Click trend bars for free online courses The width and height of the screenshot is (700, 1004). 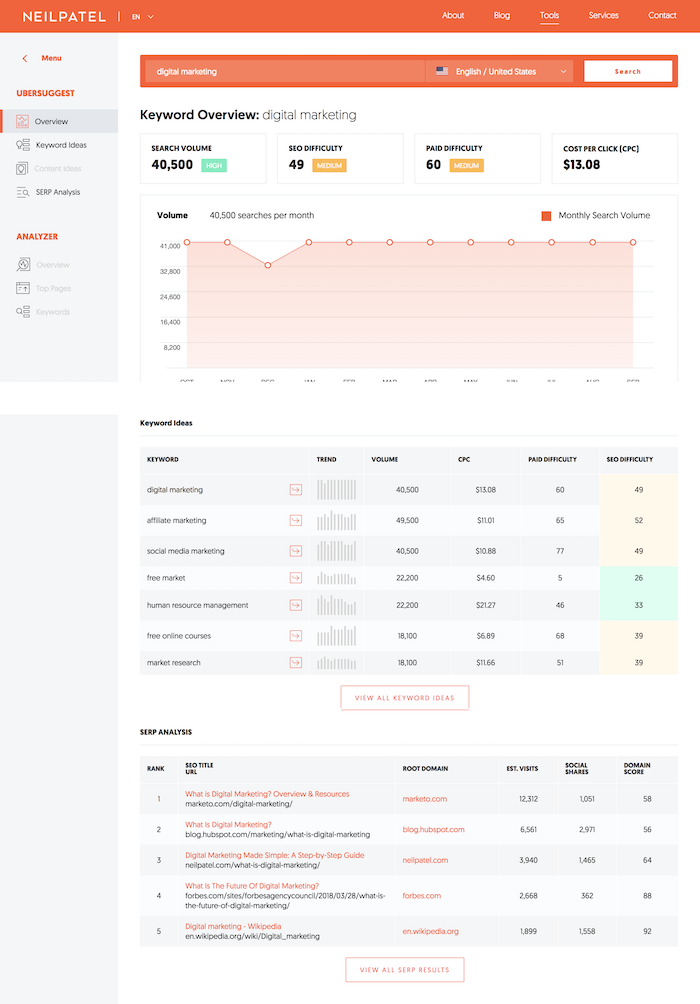tap(336, 635)
